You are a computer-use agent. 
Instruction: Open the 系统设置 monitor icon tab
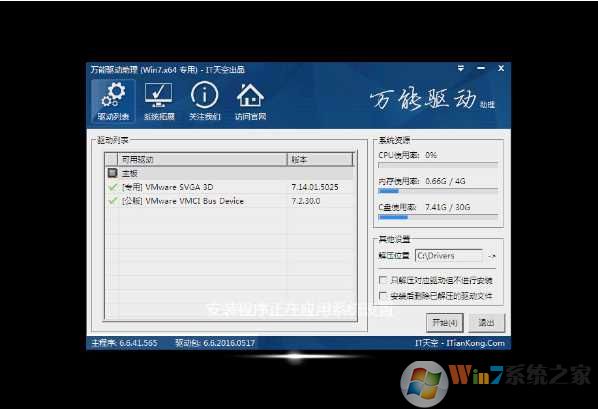(159, 101)
